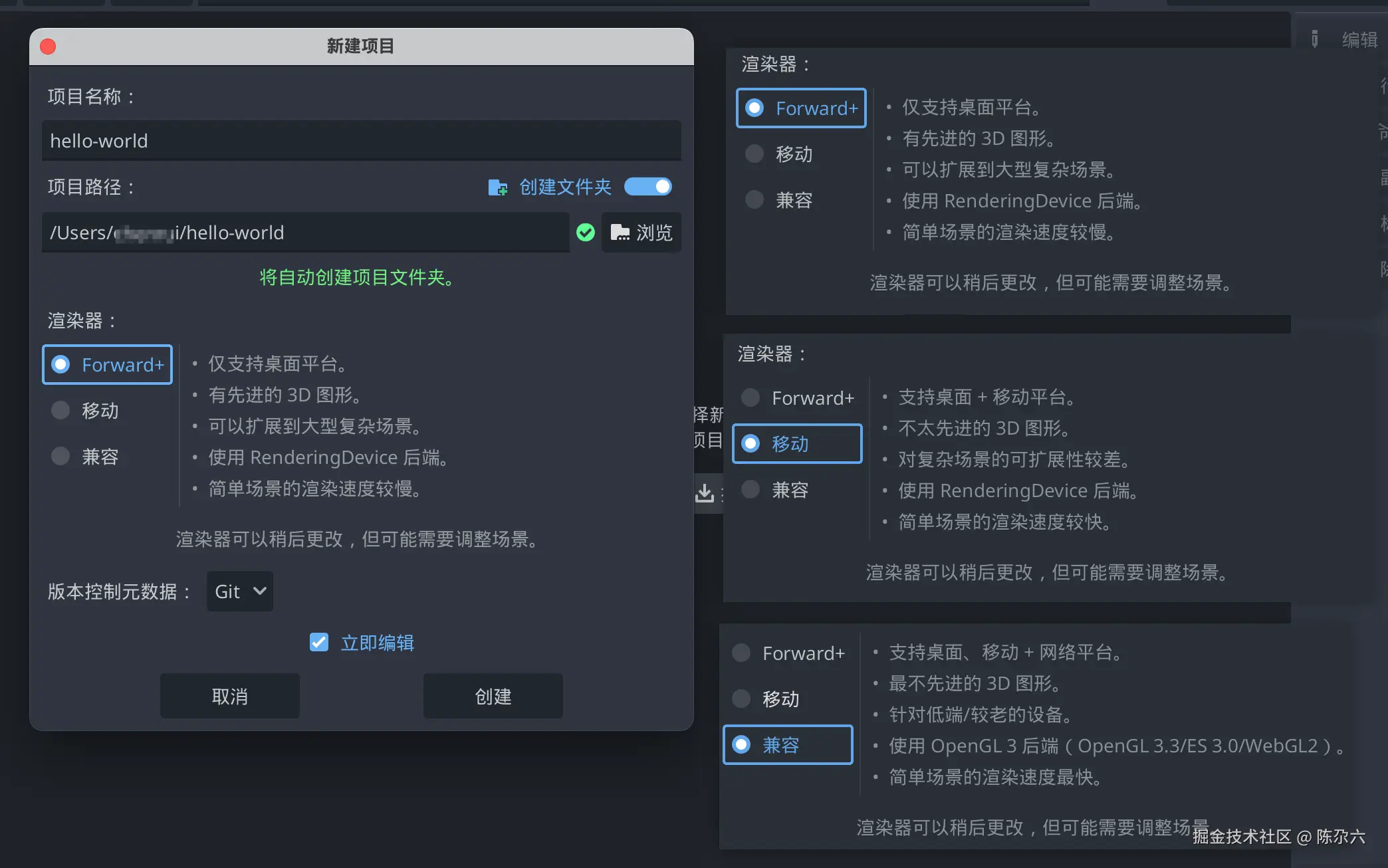Open the Git version control dropdown
The width and height of the screenshot is (1388, 868).
pyautogui.click(x=239, y=591)
